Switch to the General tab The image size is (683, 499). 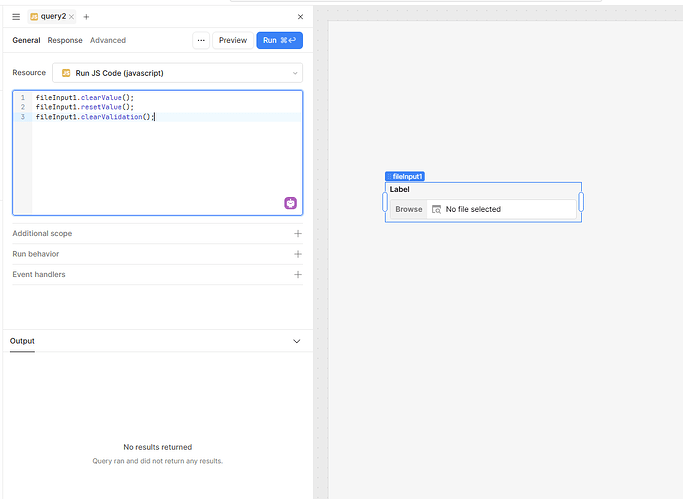26,40
